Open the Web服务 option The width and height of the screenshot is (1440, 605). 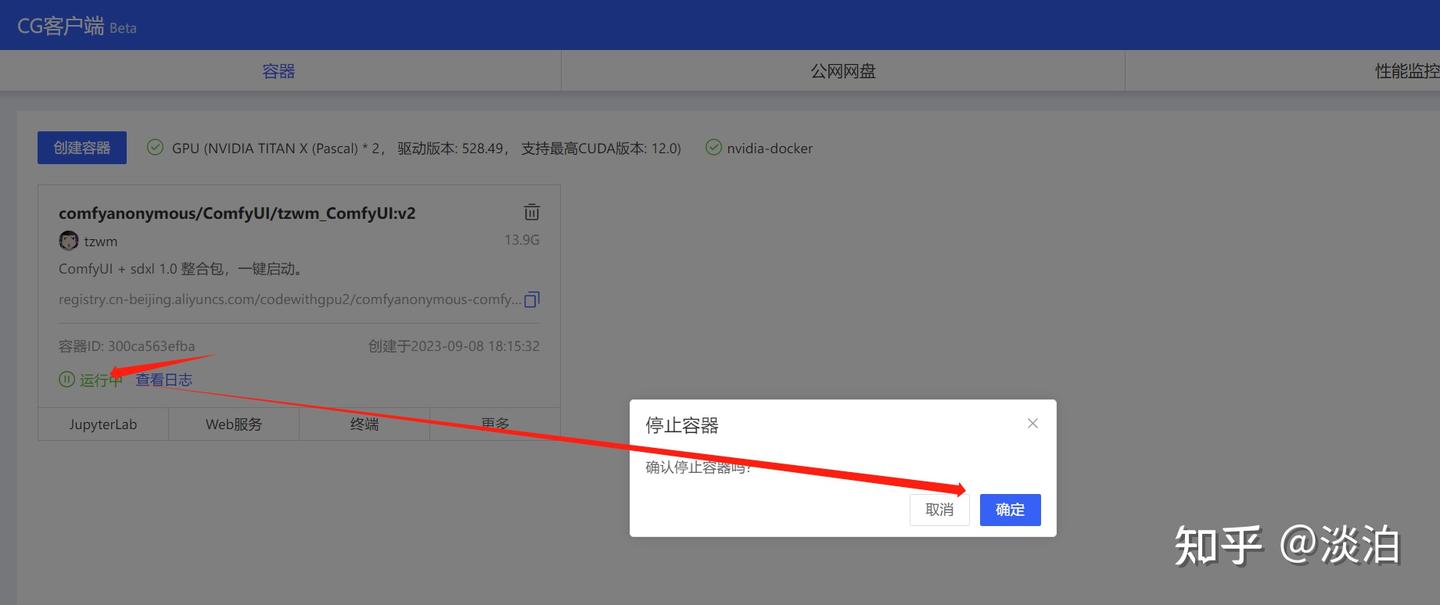coord(233,423)
